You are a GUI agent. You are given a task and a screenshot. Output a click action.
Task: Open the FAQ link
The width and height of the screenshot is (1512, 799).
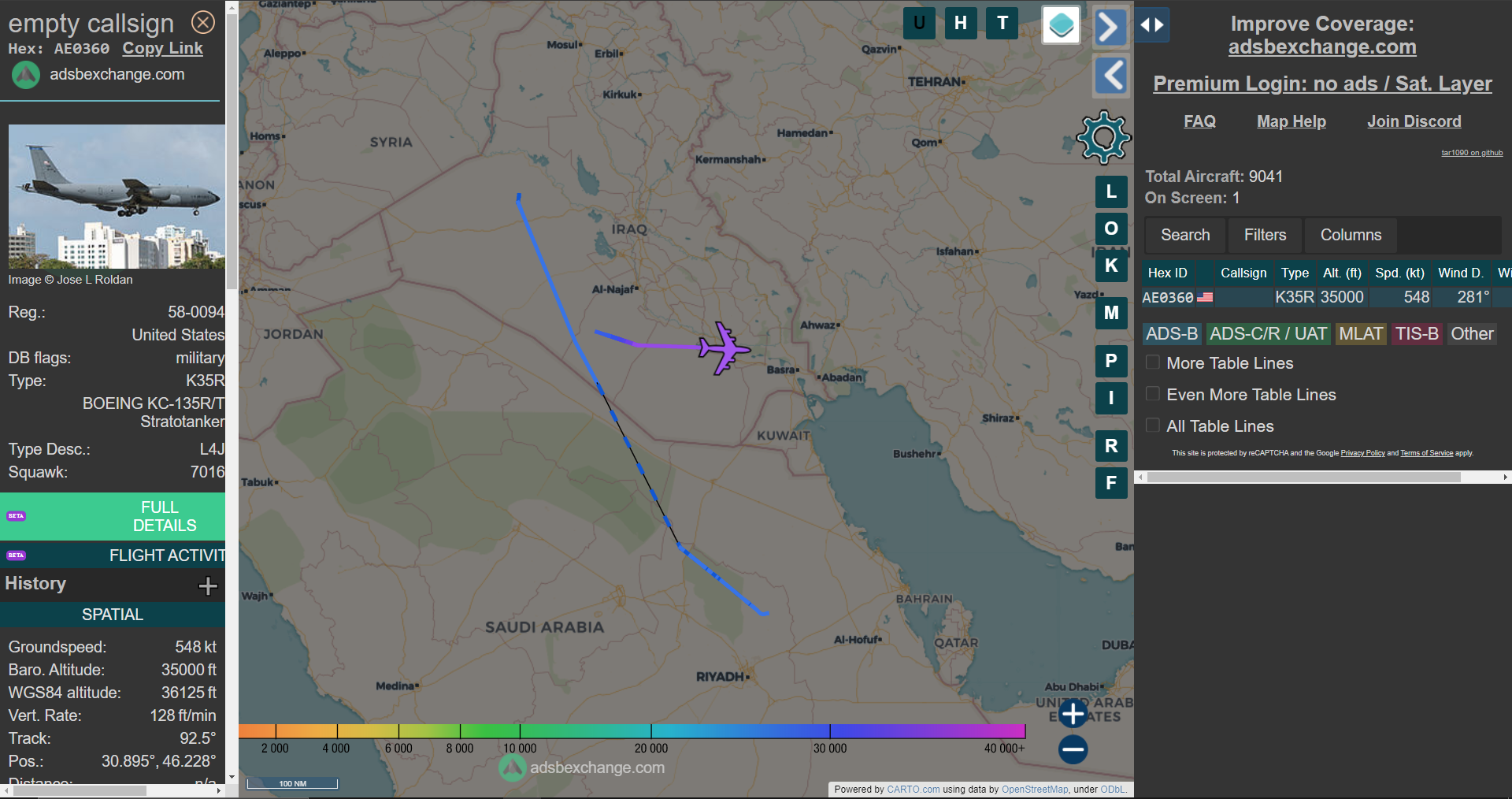pyautogui.click(x=1199, y=121)
